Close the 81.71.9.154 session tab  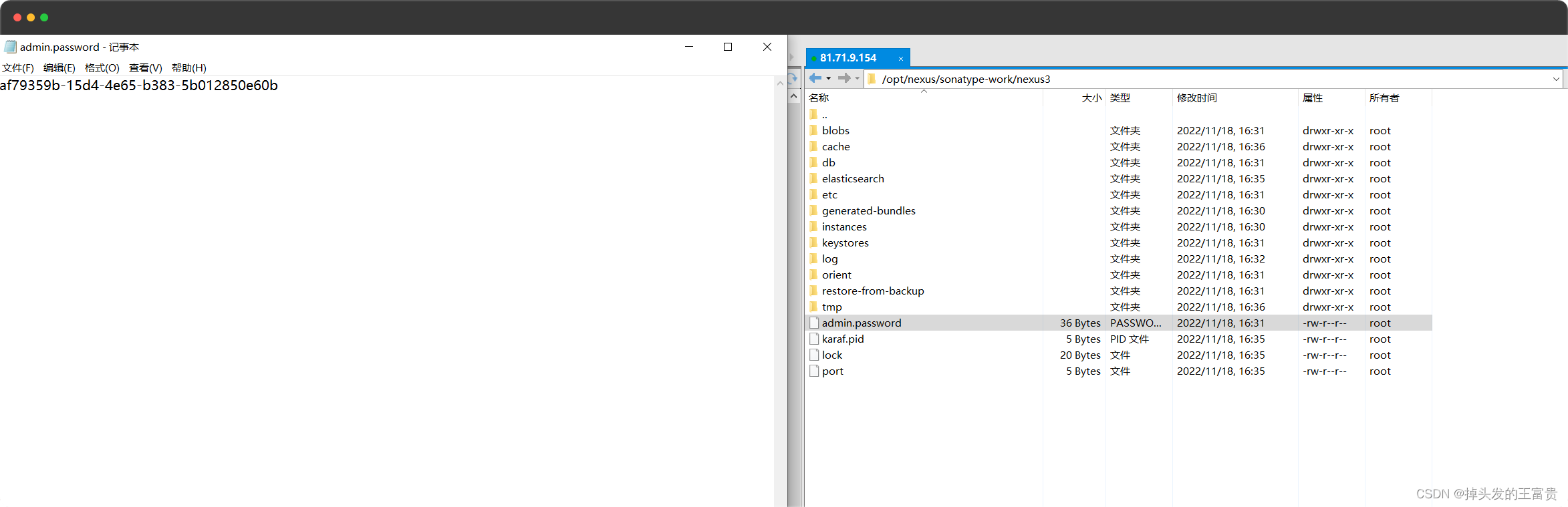coord(901,59)
